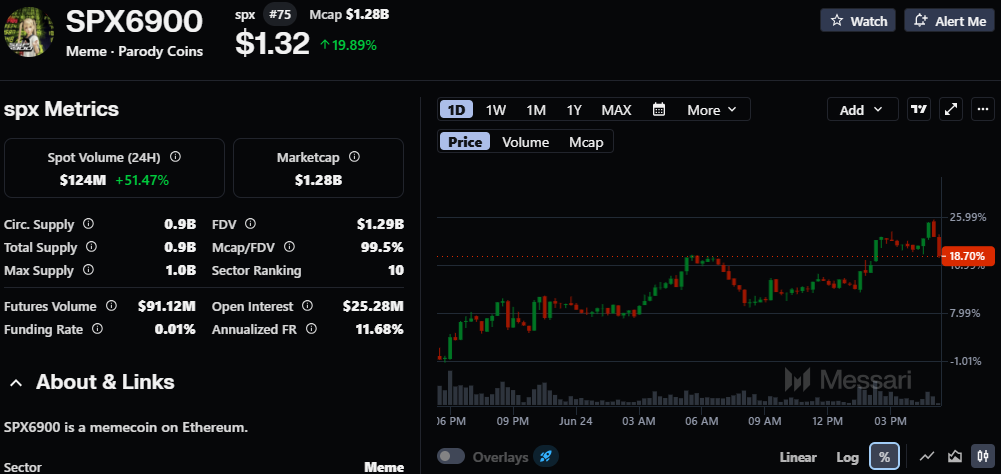Viewport: 1001px width, 474px height.
Task: Click the Sector Ranking value 10
Action: pyautogui.click(x=396, y=270)
